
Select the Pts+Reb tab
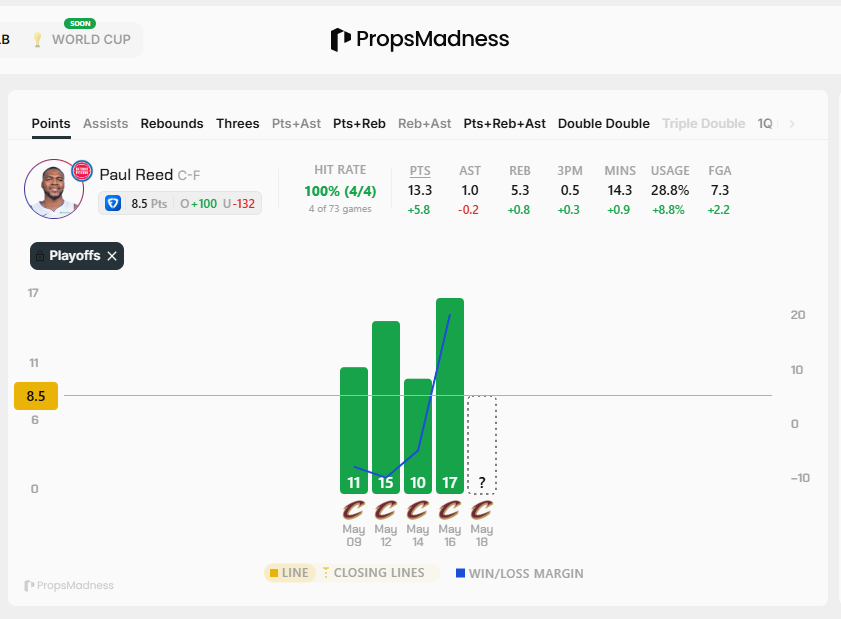359,123
